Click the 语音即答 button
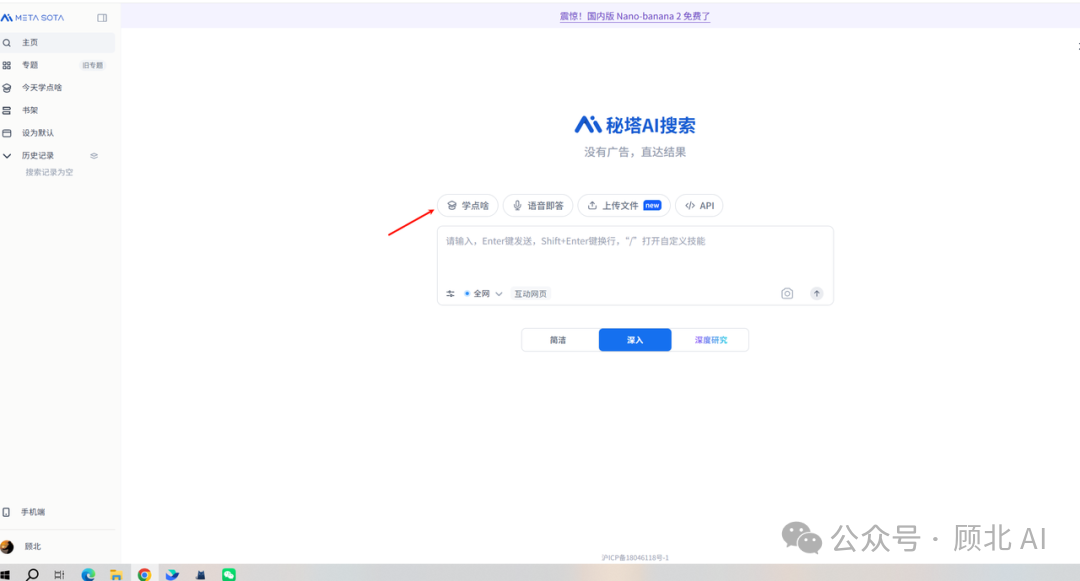The image size is (1080, 581). [538, 206]
